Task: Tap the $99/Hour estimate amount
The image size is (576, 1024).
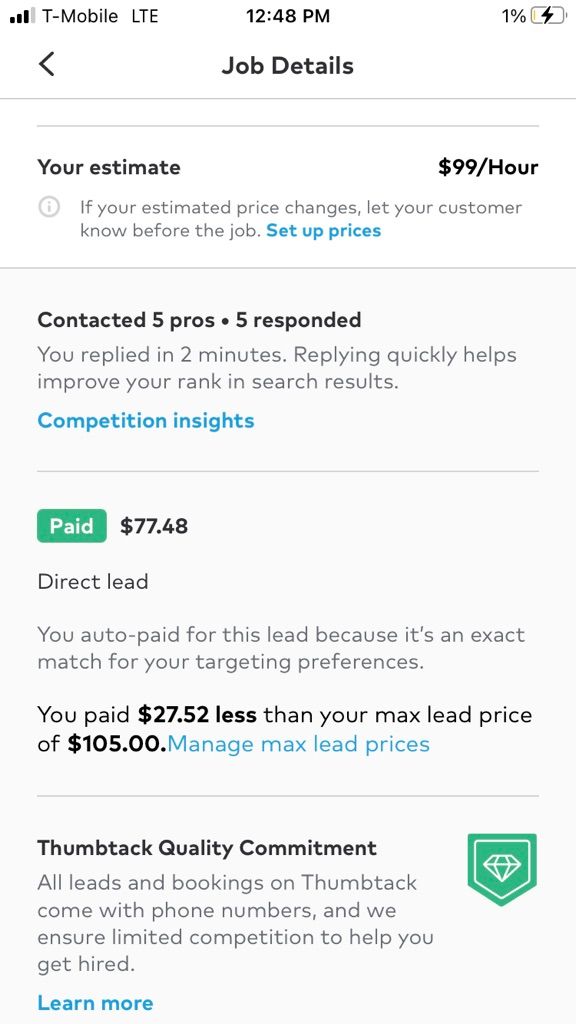Action: click(488, 167)
